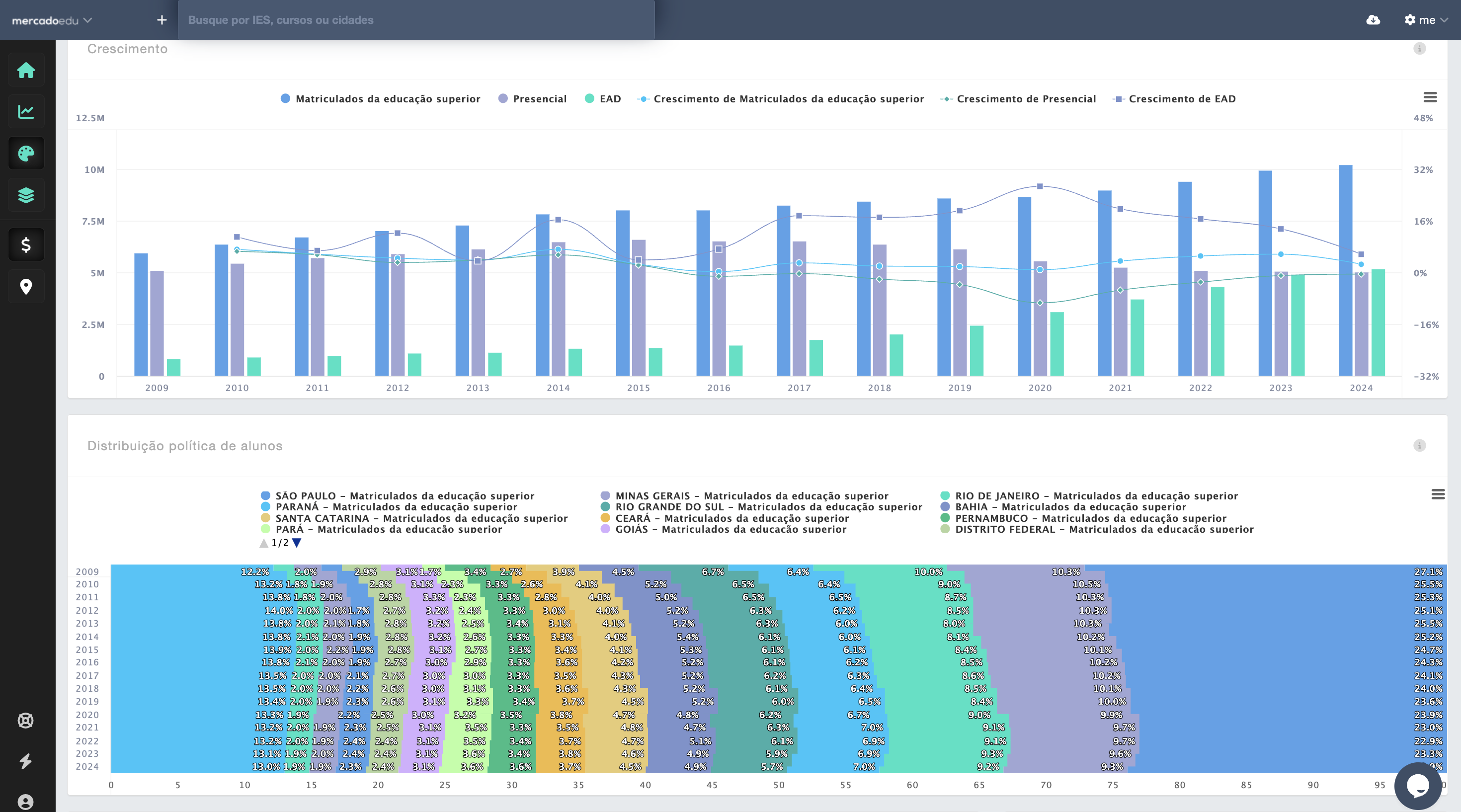Toggle EAD legend series
Image resolution: width=1461 pixels, height=812 pixels.
click(603, 99)
